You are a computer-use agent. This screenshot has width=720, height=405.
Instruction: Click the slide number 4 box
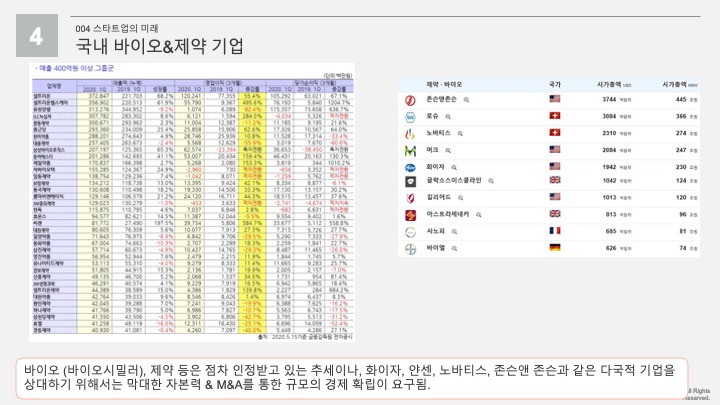(37, 35)
